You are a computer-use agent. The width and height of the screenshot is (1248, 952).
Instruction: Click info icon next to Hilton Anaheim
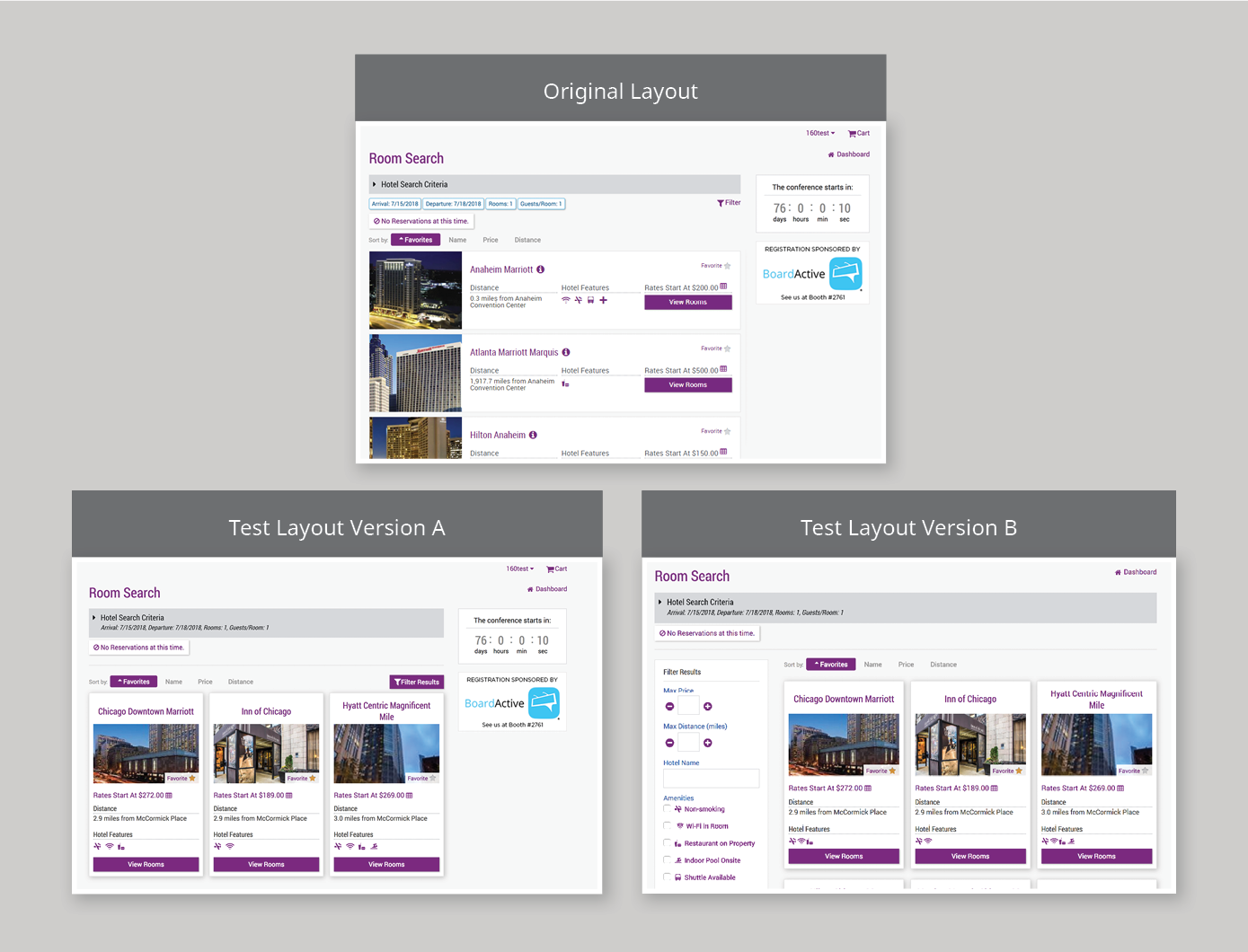point(533,435)
